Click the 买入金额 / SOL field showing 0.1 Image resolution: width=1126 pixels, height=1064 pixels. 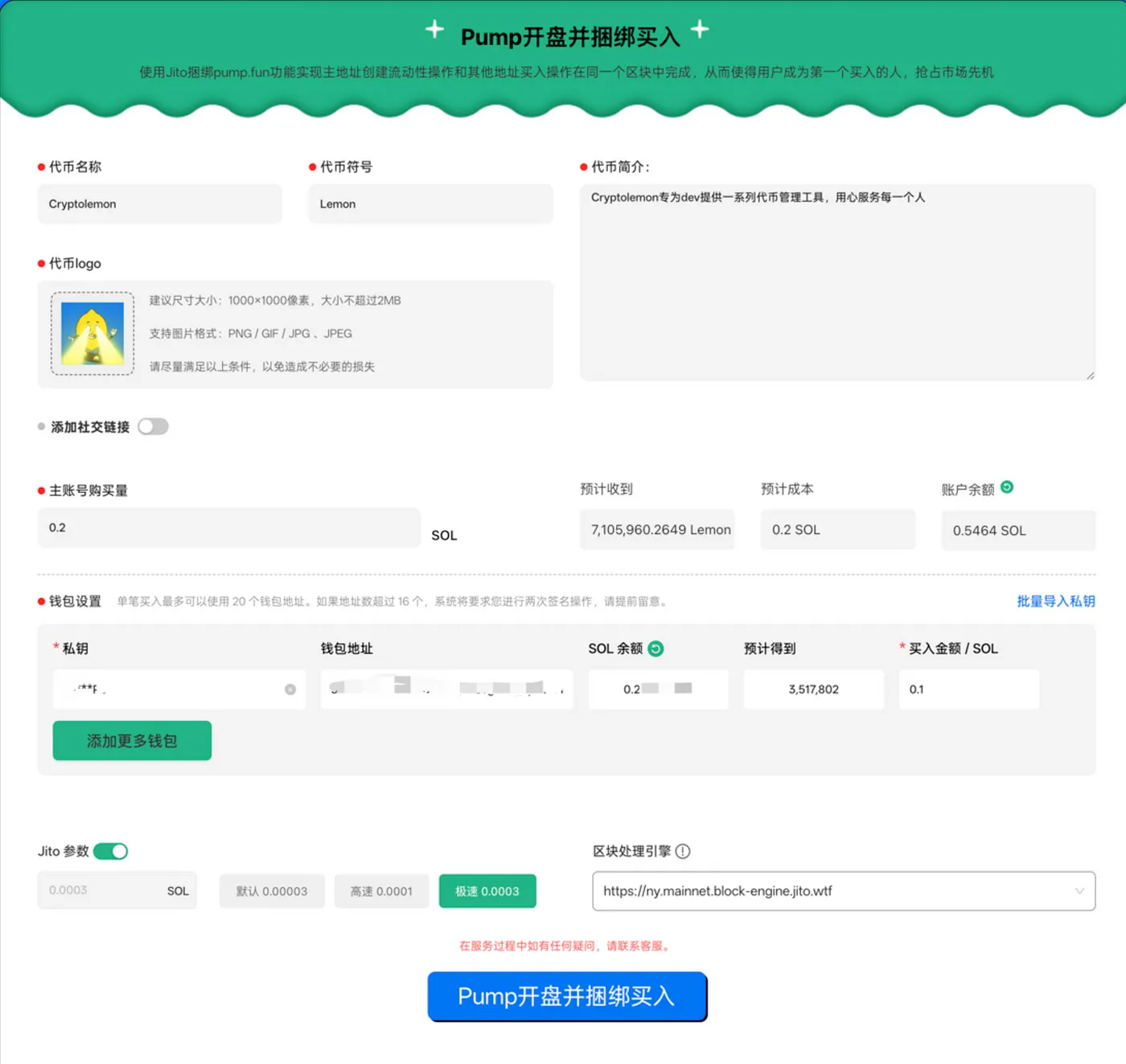[969, 689]
